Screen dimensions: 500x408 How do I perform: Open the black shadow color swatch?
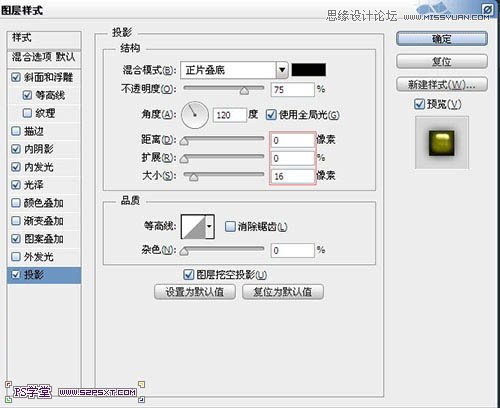309,70
